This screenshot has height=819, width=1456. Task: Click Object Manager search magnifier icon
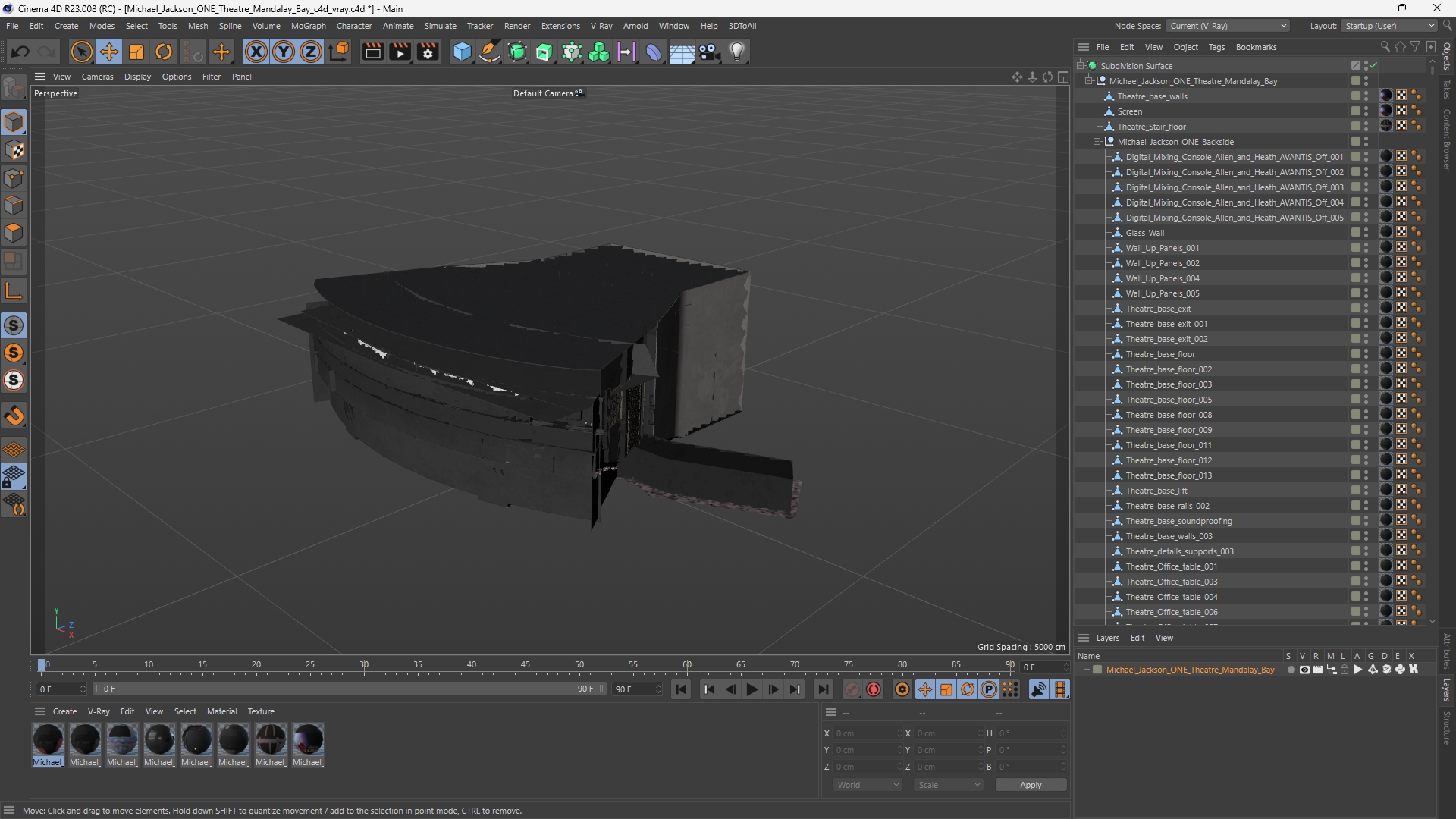click(1385, 47)
